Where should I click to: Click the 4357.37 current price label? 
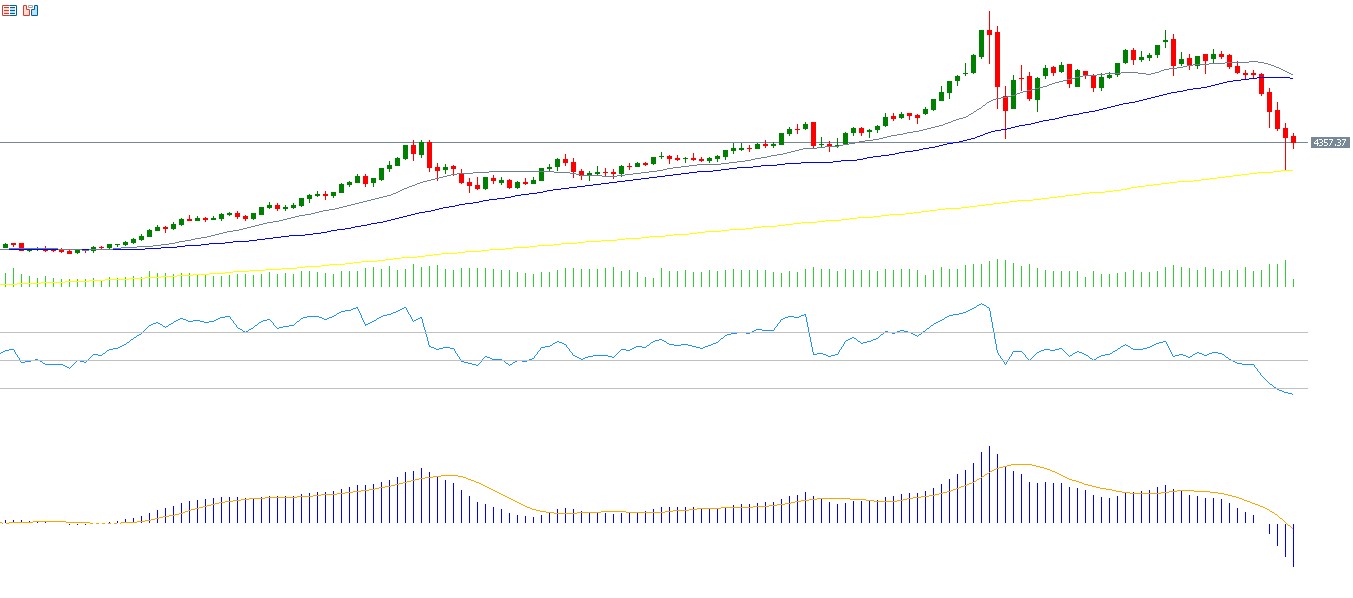[x=1329, y=143]
